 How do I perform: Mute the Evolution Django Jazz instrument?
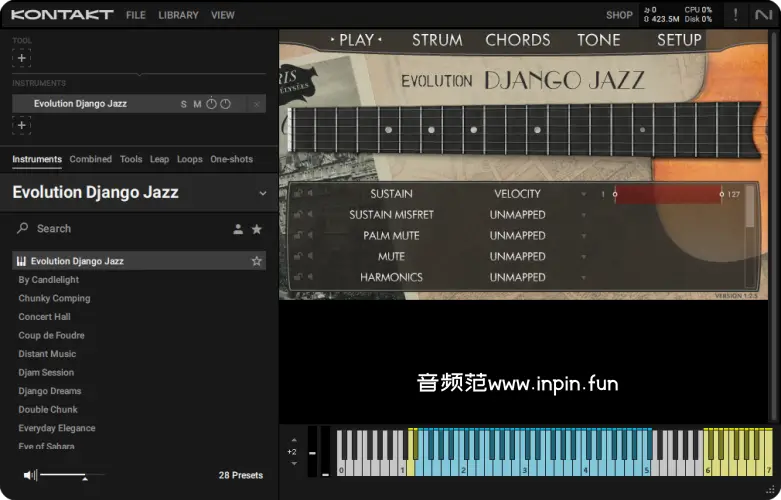coord(197,104)
